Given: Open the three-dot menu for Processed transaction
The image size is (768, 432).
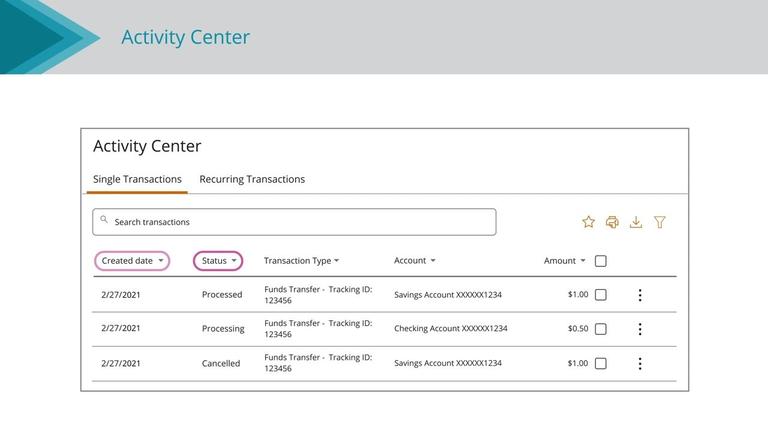Looking at the screenshot, I should click(640, 295).
